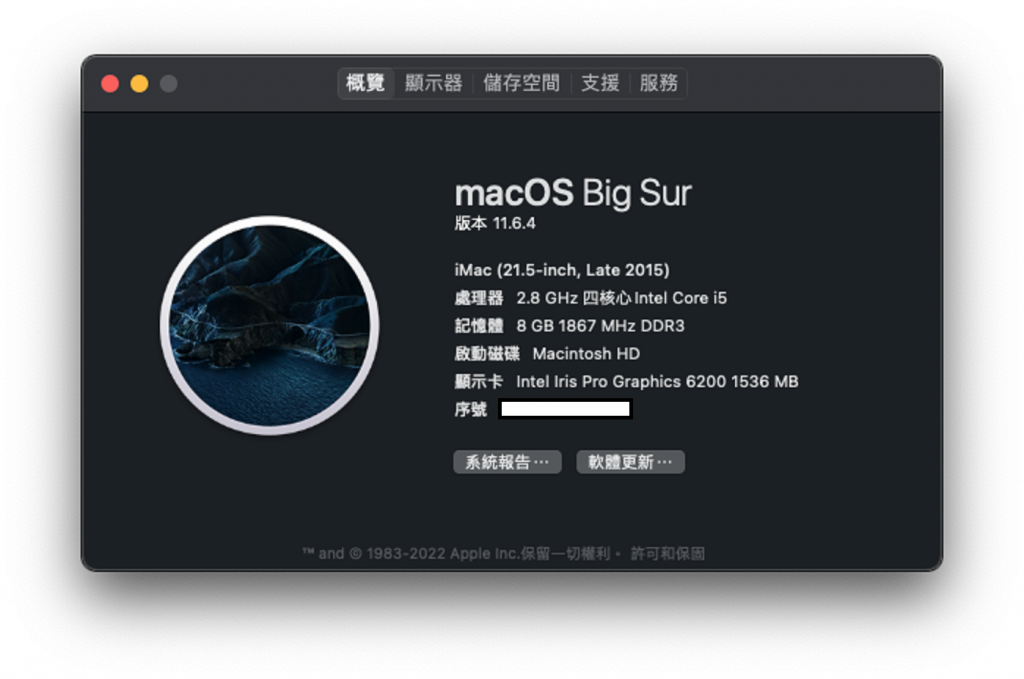
Task: Open the 服務 service tab
Action: (x=658, y=84)
